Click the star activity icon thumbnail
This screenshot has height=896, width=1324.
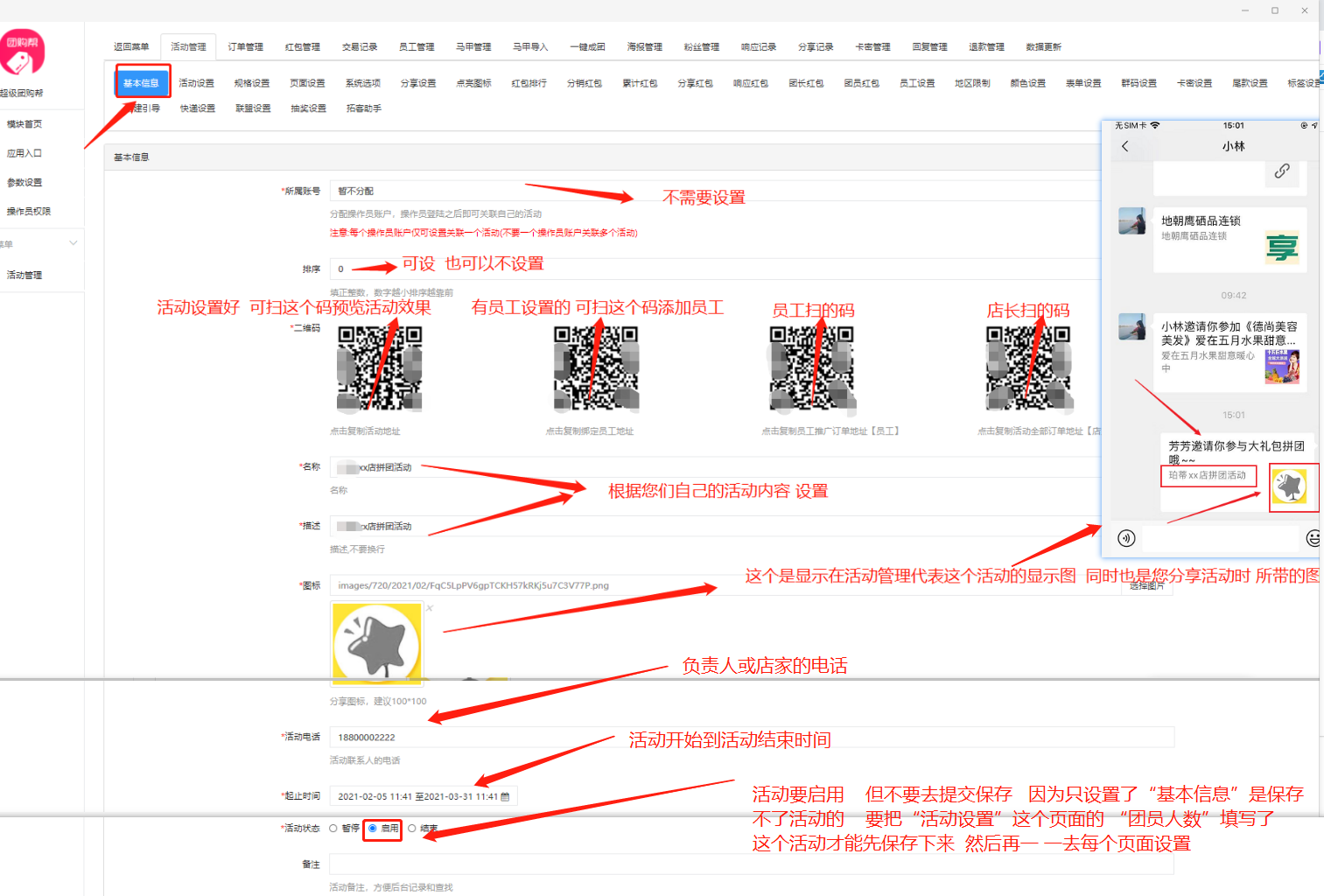coord(377,643)
